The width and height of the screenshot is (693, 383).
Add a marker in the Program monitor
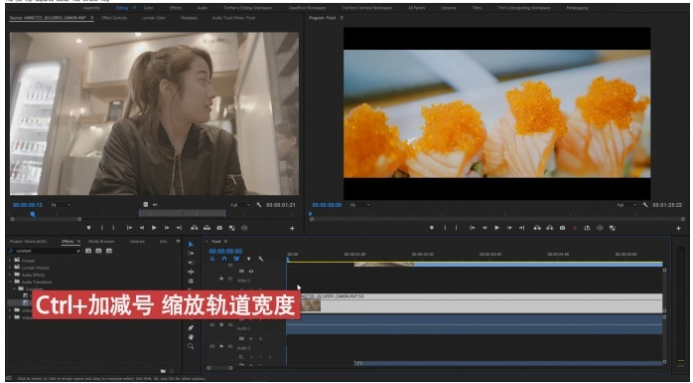432,228
